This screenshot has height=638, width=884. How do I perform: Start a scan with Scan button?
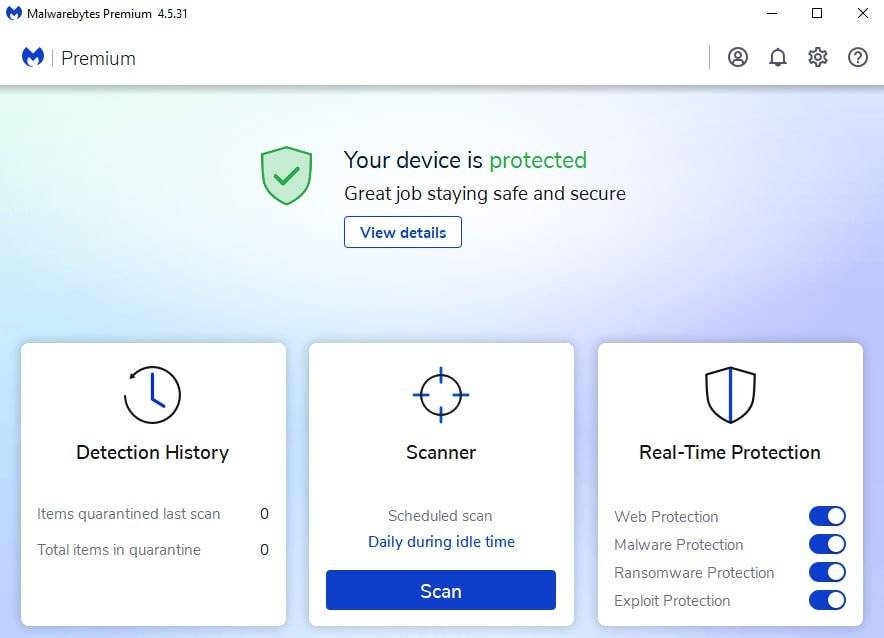click(x=441, y=590)
